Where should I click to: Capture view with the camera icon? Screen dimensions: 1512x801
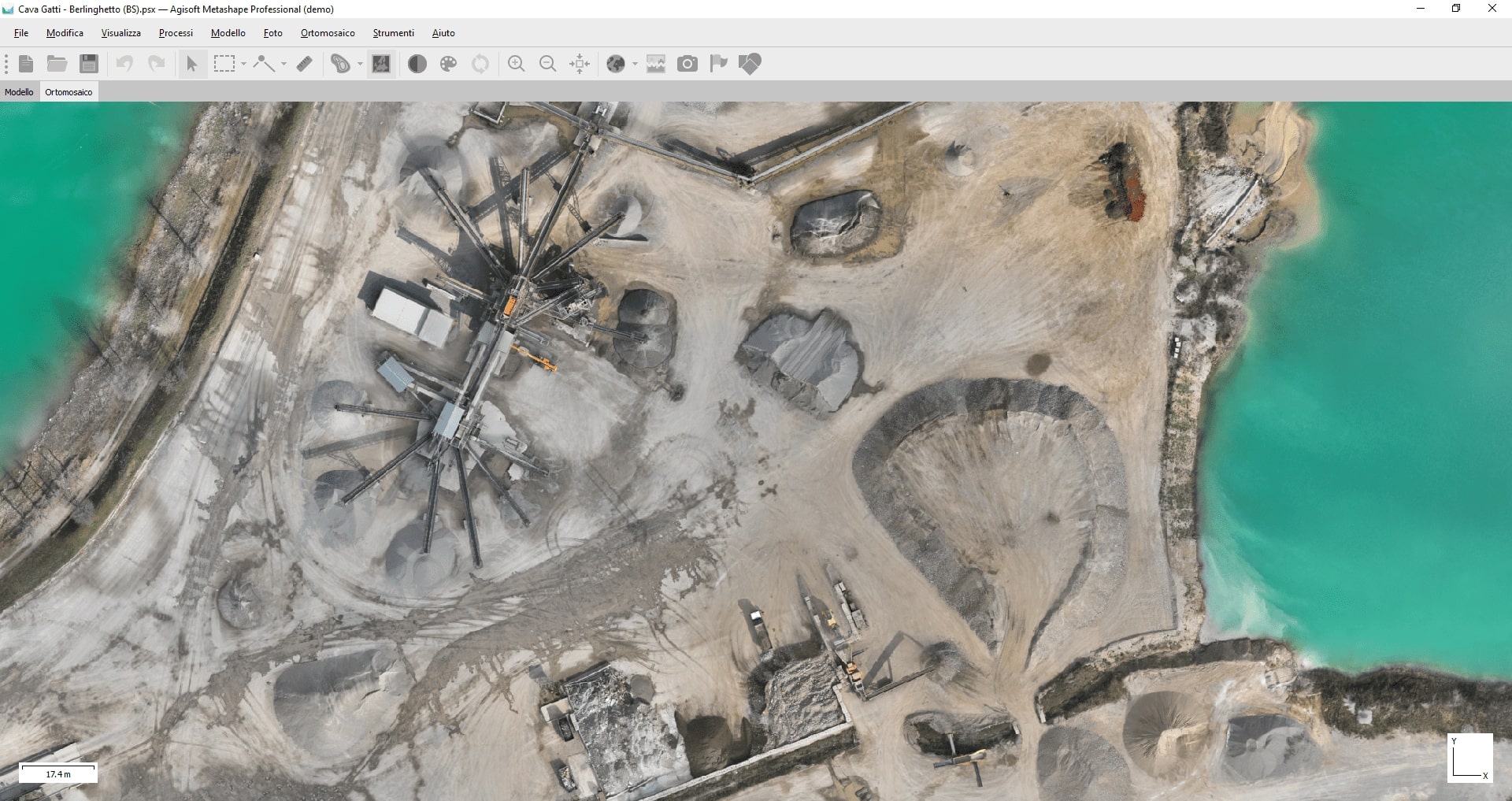687,64
